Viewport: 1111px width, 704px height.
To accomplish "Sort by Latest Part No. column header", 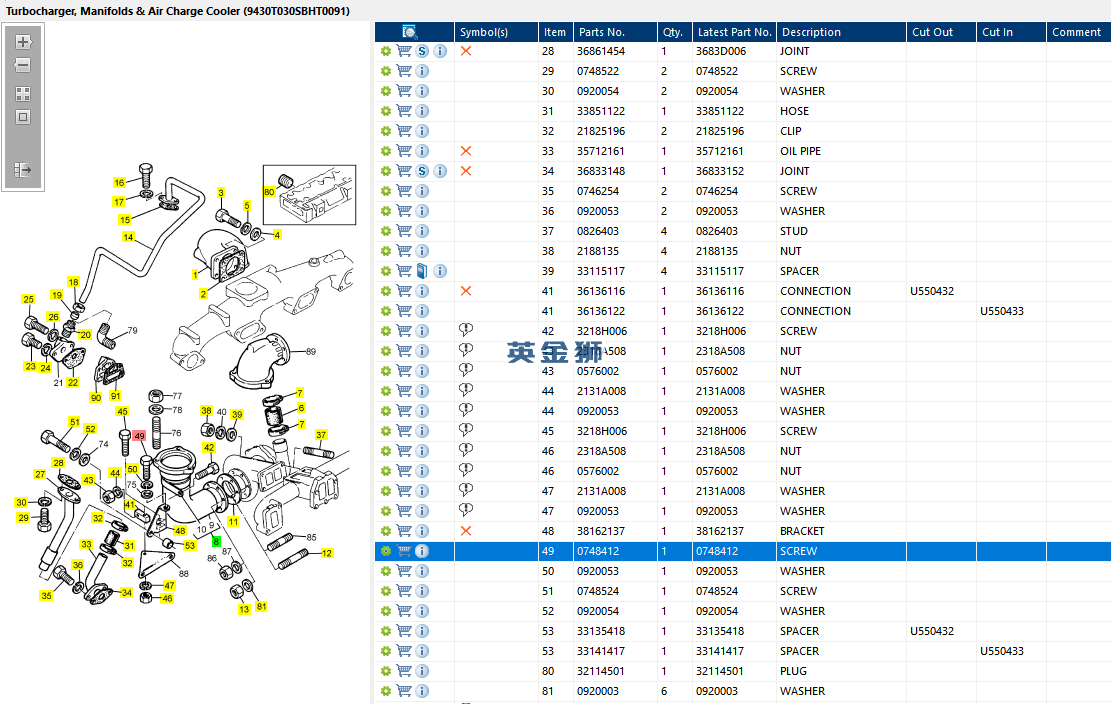I will 734,32.
